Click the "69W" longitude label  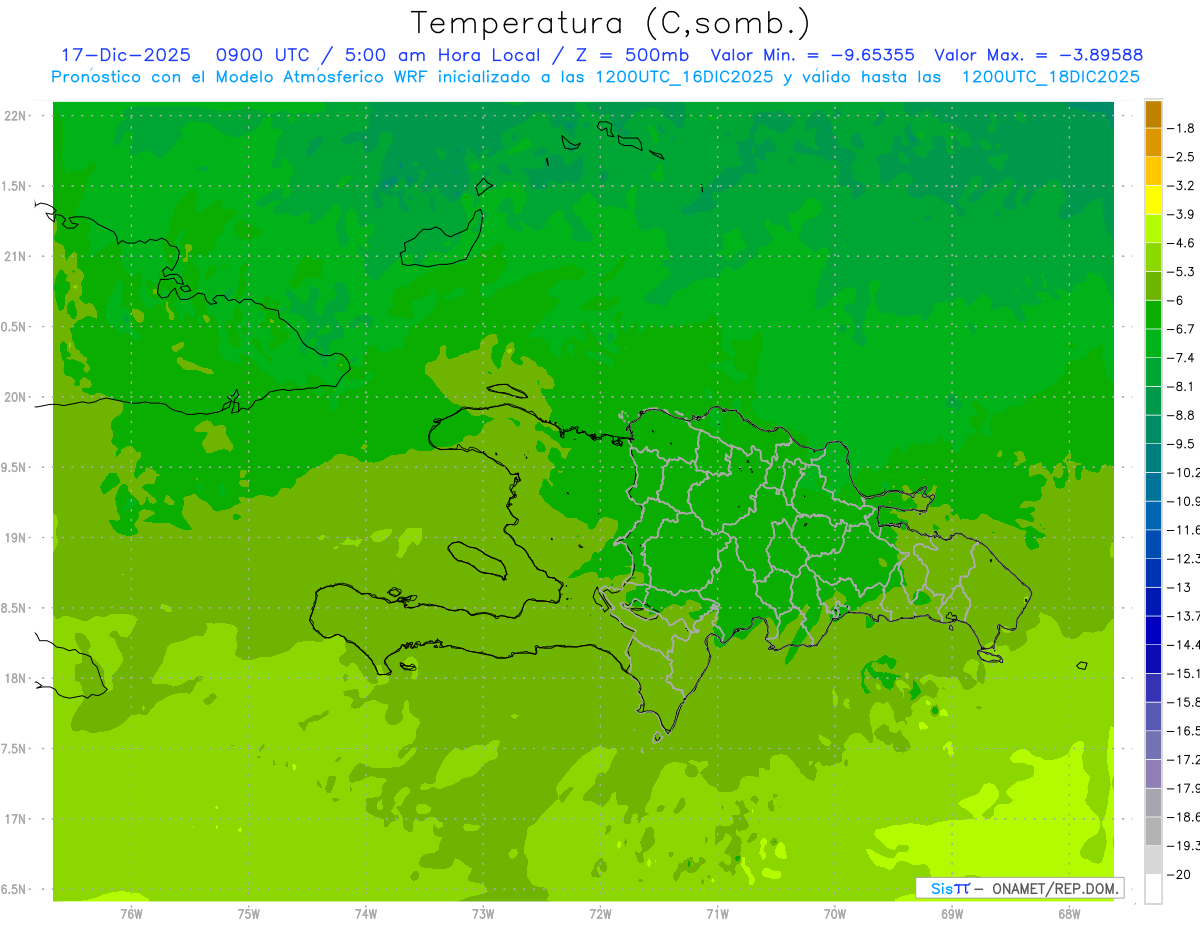pos(952,914)
